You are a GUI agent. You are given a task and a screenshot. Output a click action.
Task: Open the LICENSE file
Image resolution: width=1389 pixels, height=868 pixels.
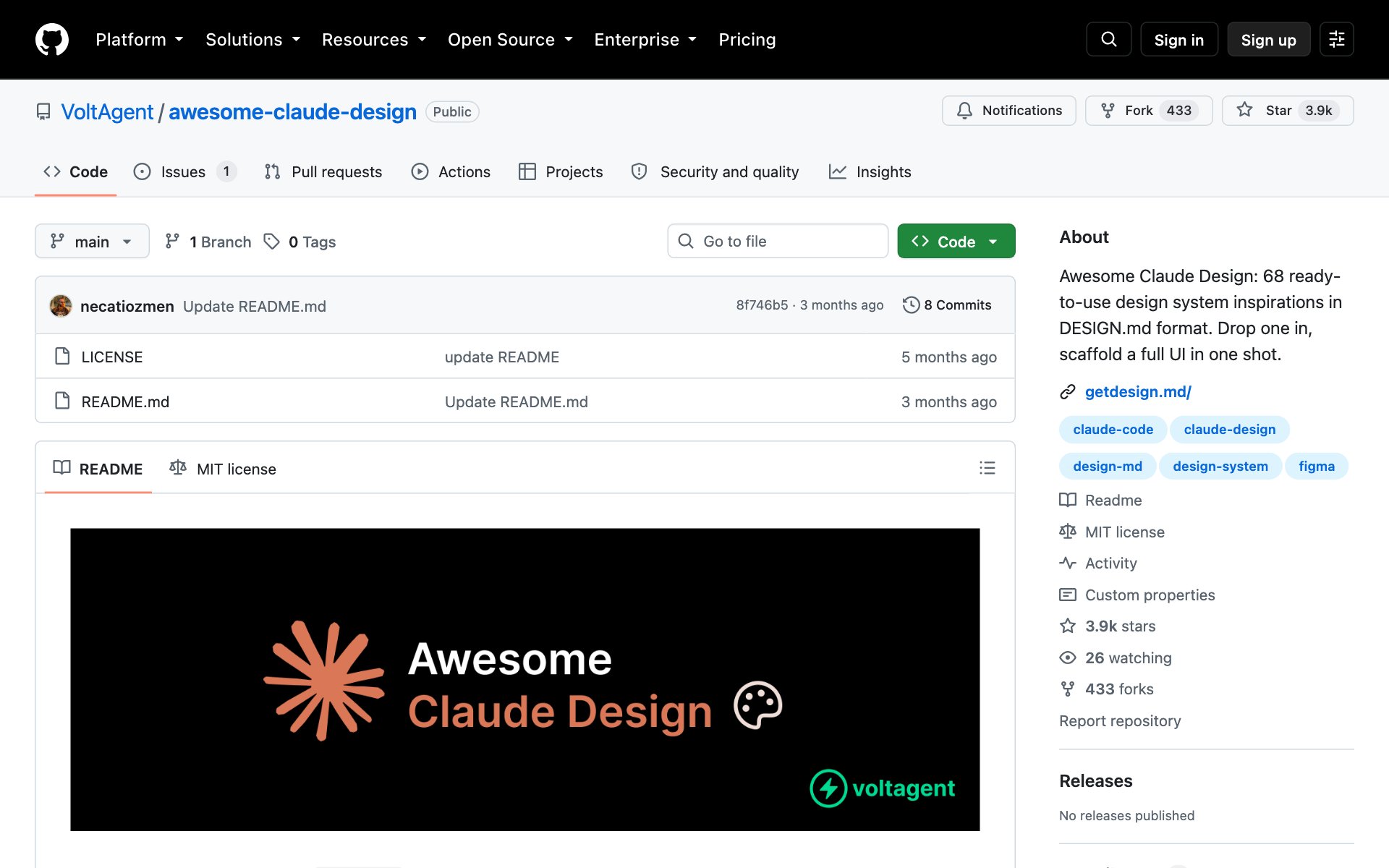[111, 357]
